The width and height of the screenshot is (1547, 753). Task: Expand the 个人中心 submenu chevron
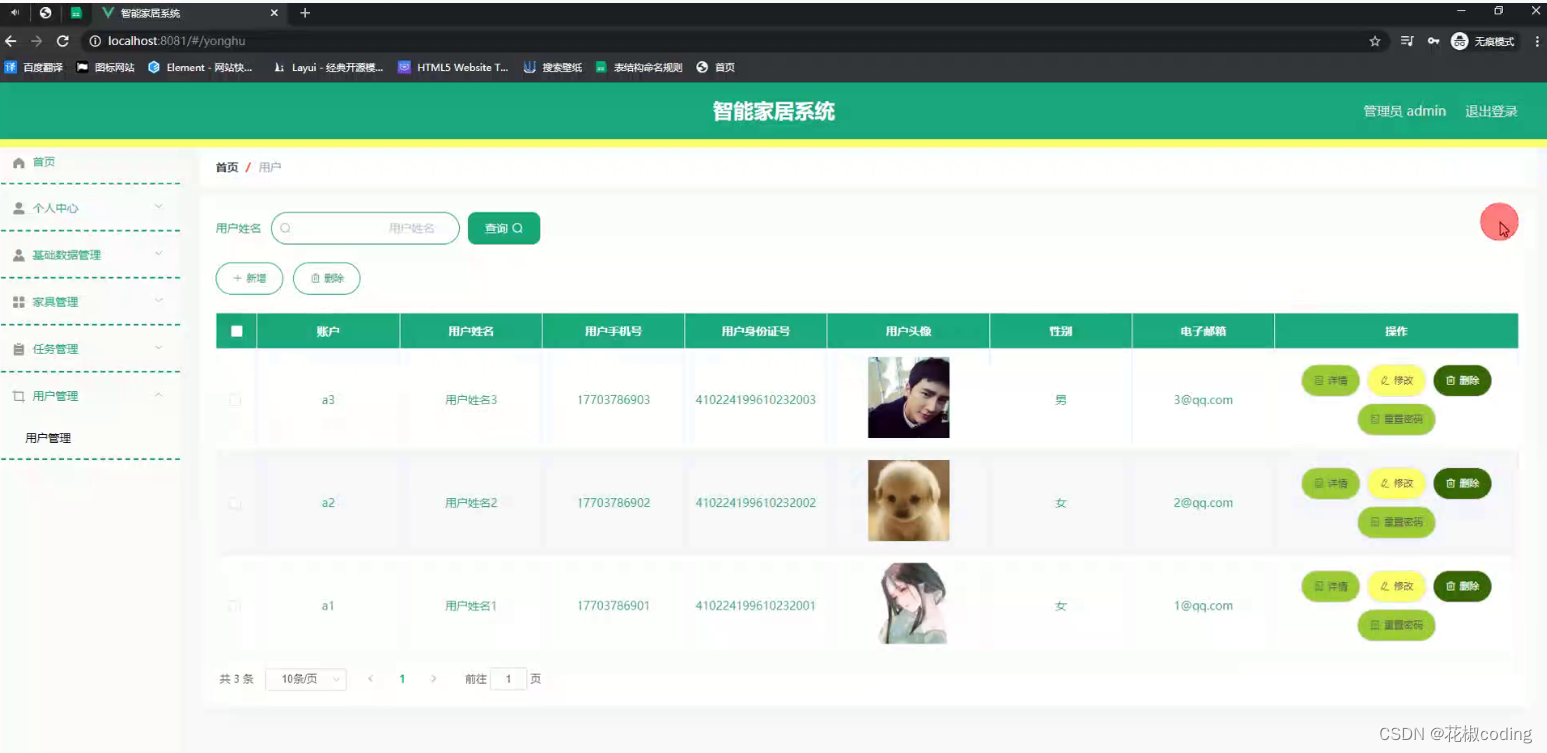point(158,208)
